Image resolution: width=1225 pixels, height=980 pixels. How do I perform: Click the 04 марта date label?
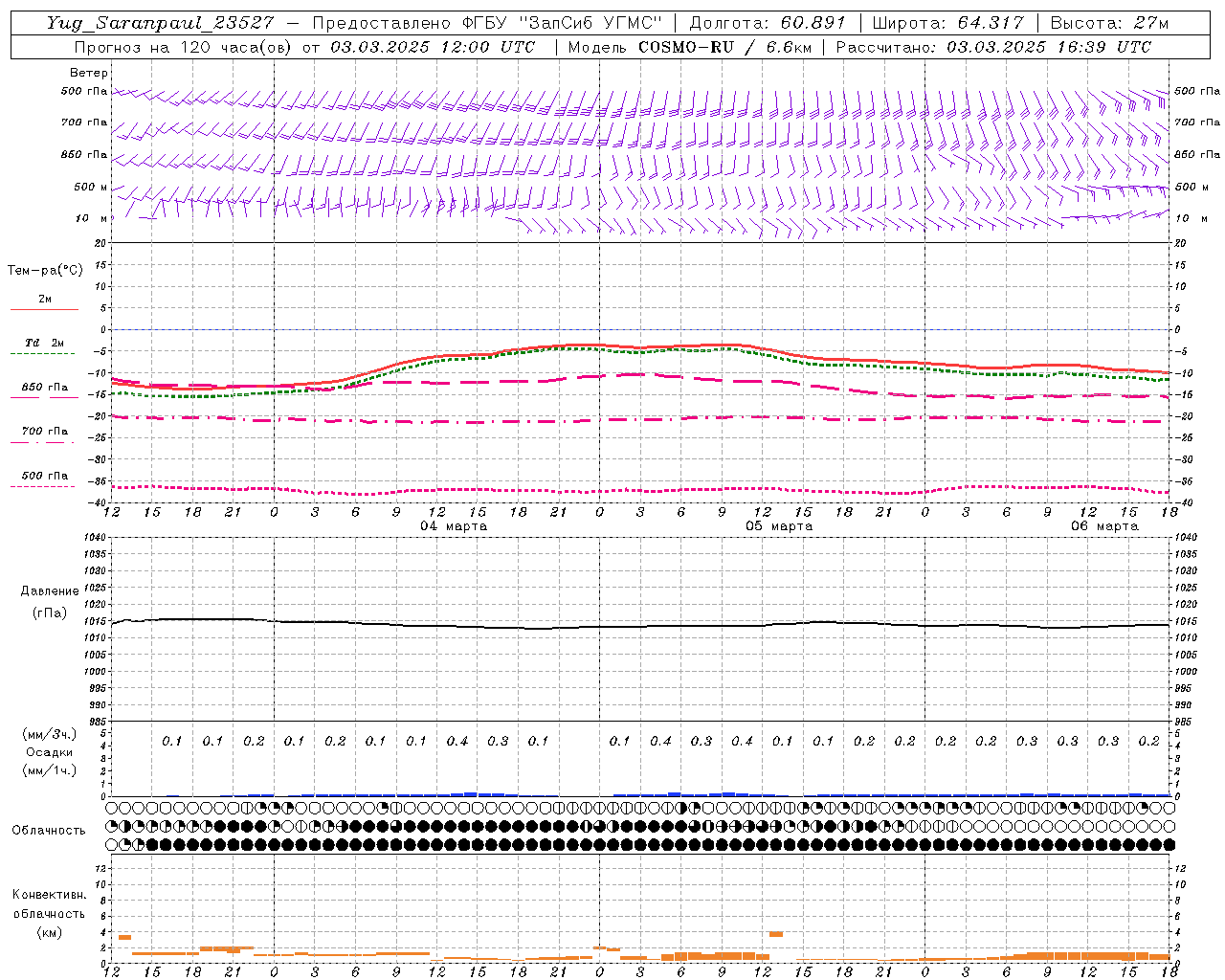(454, 525)
